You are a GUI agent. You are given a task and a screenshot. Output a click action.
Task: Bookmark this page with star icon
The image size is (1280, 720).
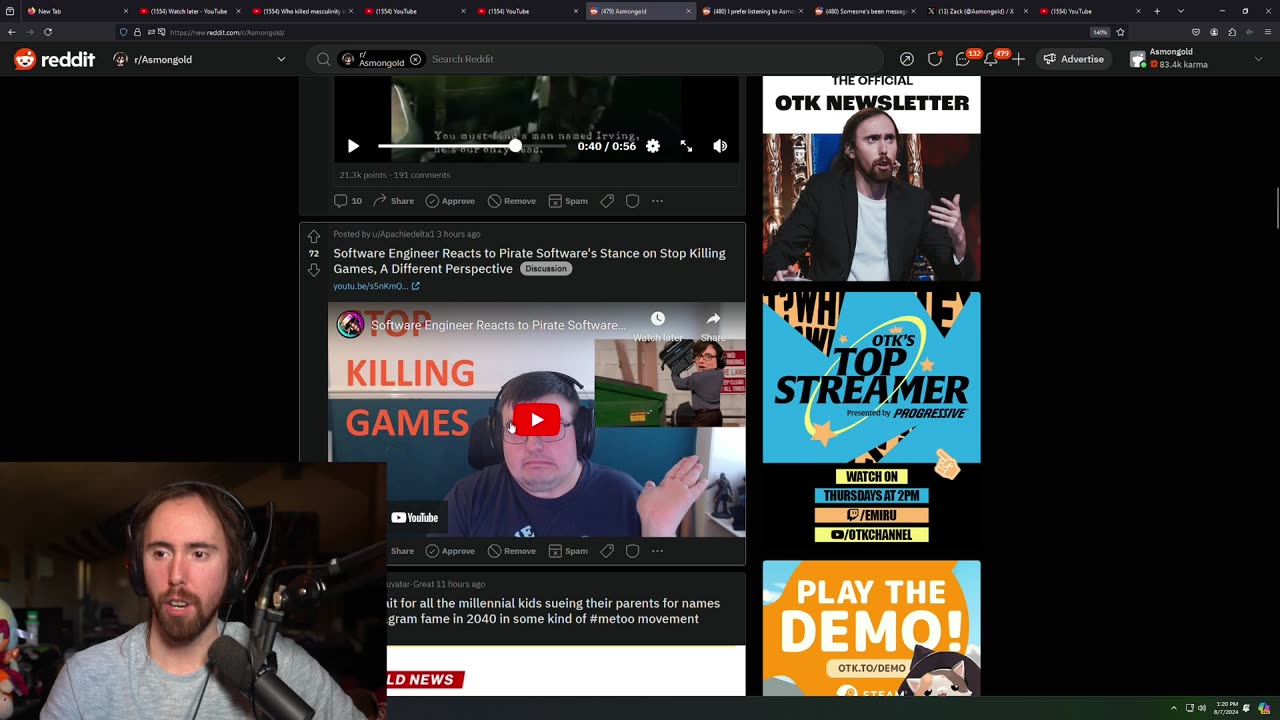(1120, 32)
